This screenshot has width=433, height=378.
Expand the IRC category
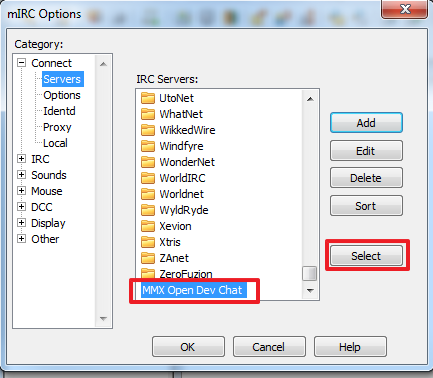(x=22, y=159)
